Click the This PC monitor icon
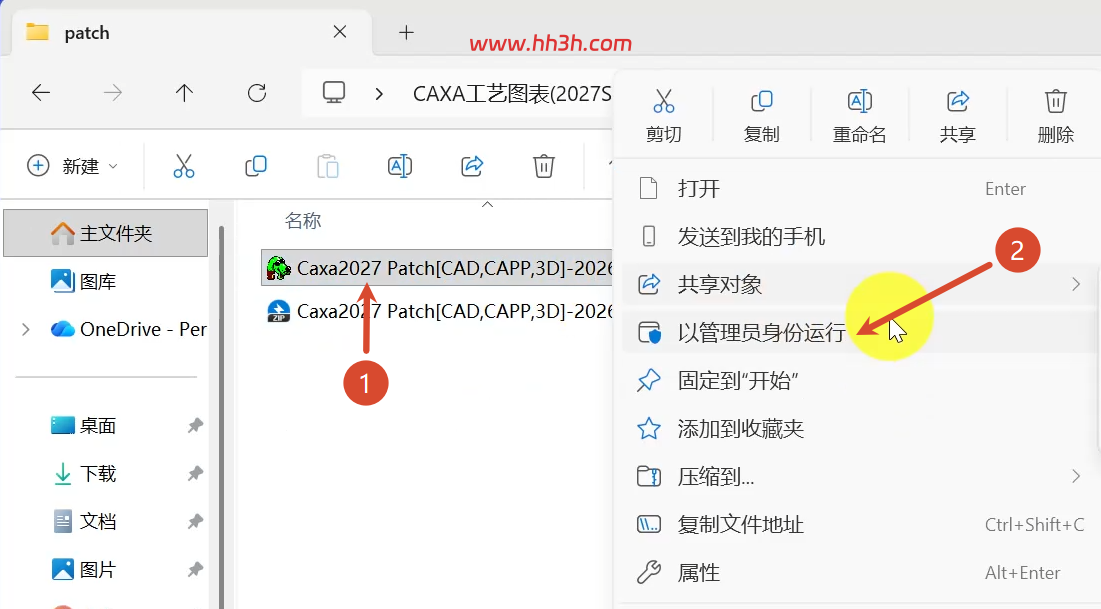This screenshot has height=609, width=1101. 334,93
